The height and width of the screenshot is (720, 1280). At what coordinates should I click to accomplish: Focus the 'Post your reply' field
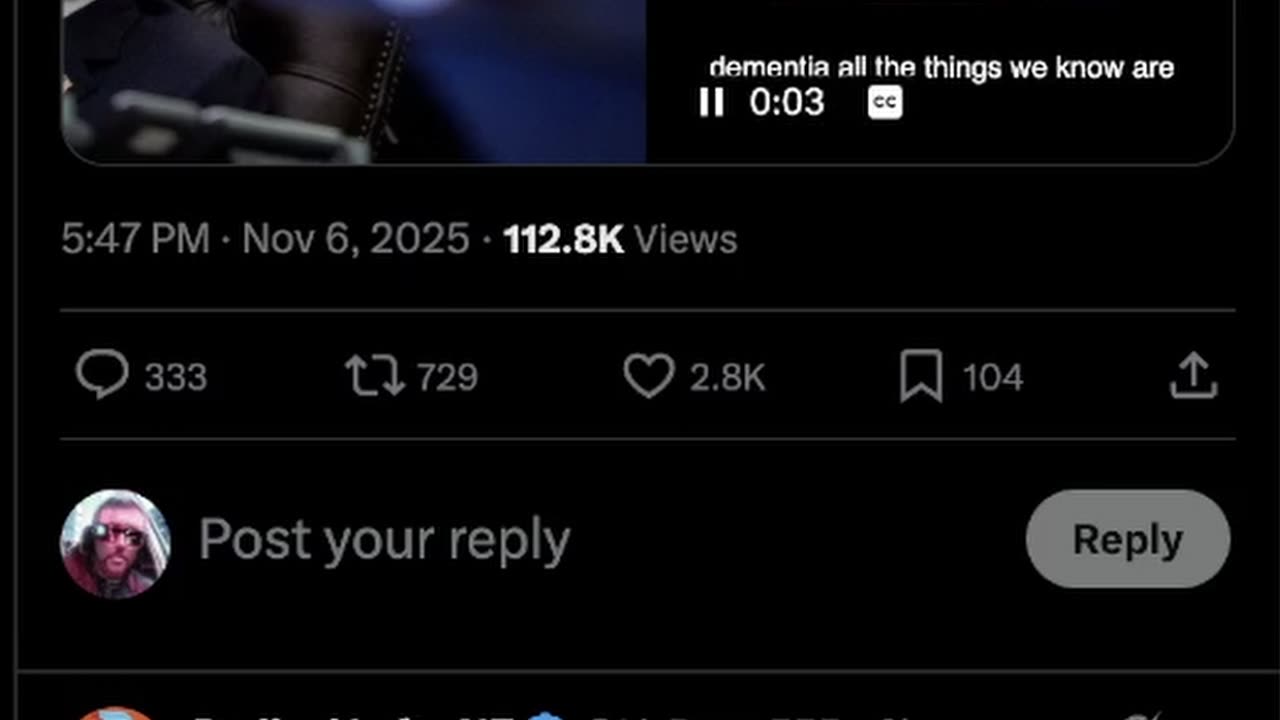click(385, 540)
